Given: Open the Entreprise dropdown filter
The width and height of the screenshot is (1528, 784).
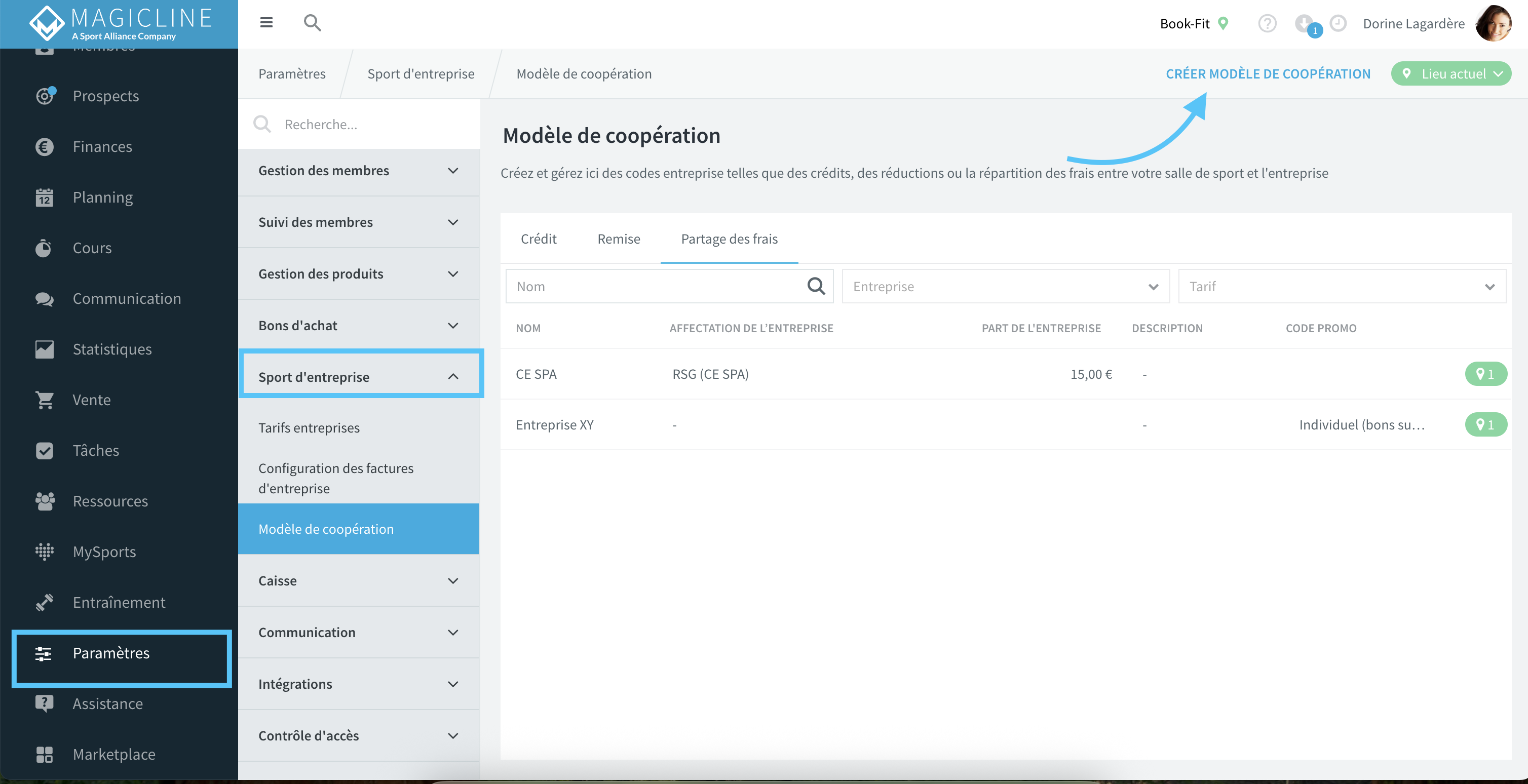Looking at the screenshot, I should click(1006, 287).
